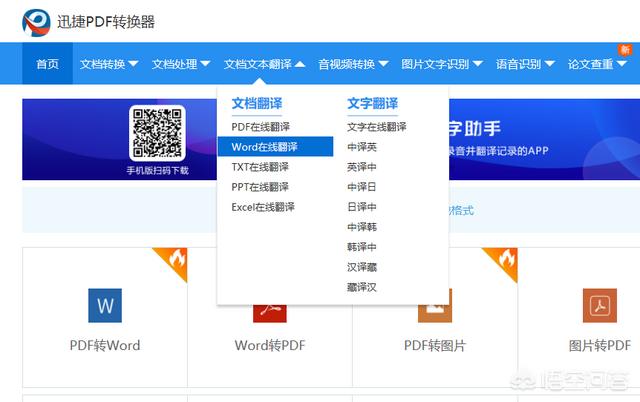Click the 新 badge above 论文查重
Screen dimensions: 640x402
624,50
